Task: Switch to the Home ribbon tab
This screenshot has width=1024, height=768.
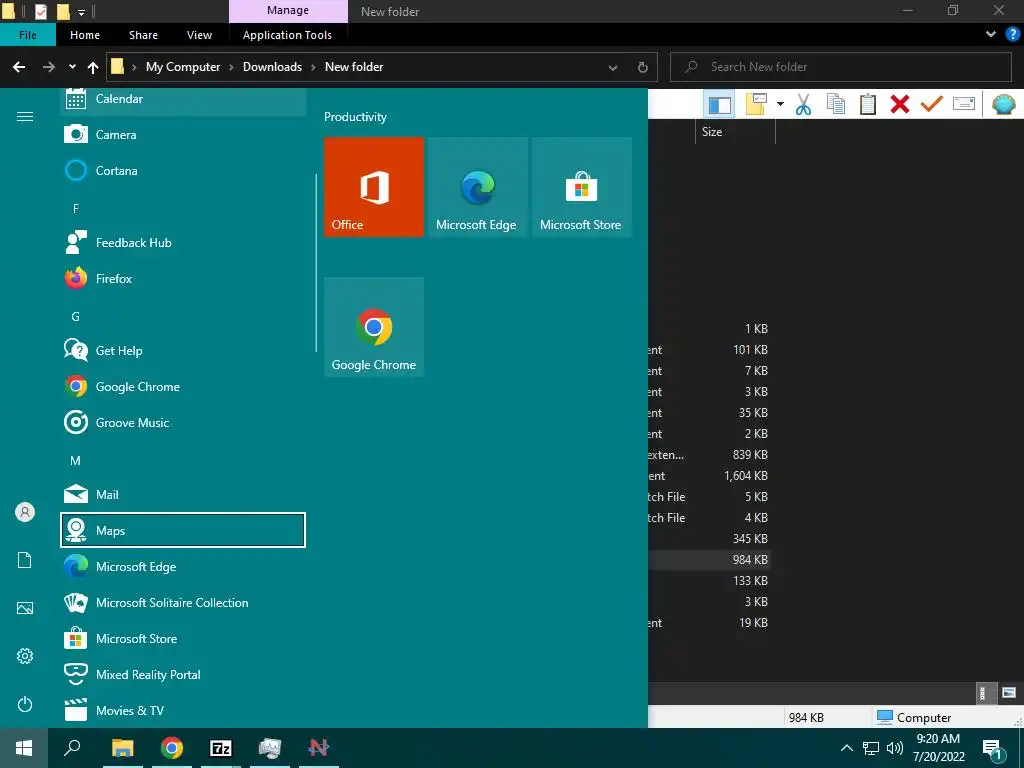Action: coord(85,35)
